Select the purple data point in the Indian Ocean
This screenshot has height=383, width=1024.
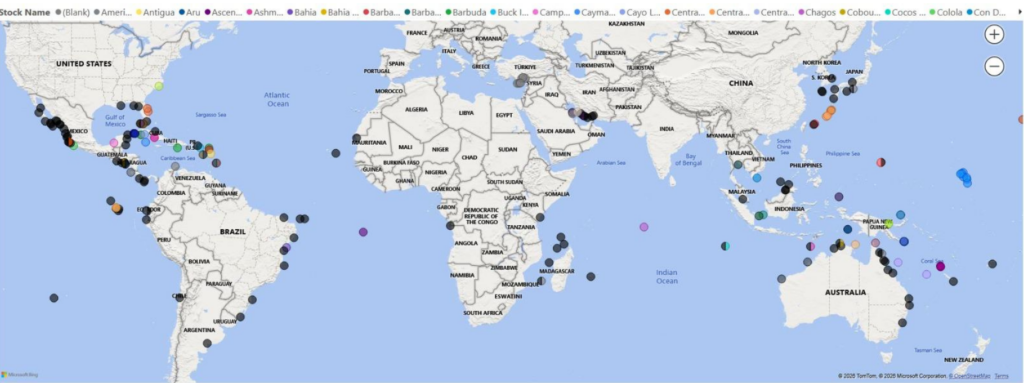(644, 227)
